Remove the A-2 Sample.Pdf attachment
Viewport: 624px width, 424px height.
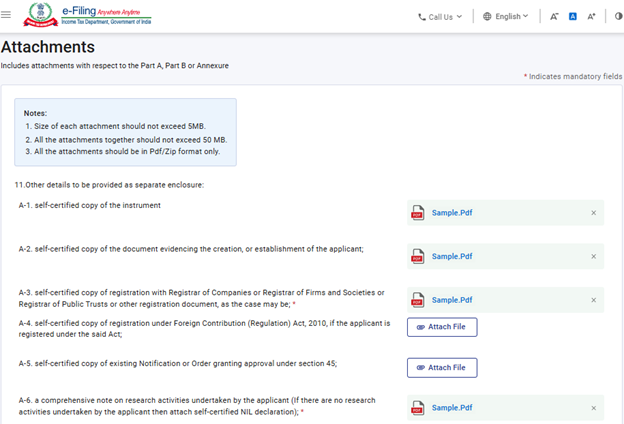[593, 256]
